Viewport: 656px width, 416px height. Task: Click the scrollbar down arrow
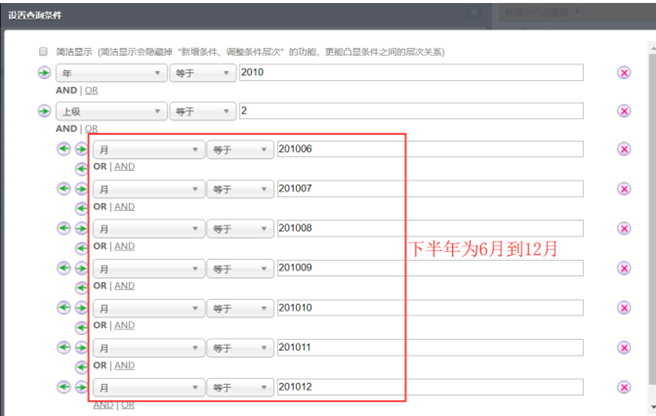653,406
